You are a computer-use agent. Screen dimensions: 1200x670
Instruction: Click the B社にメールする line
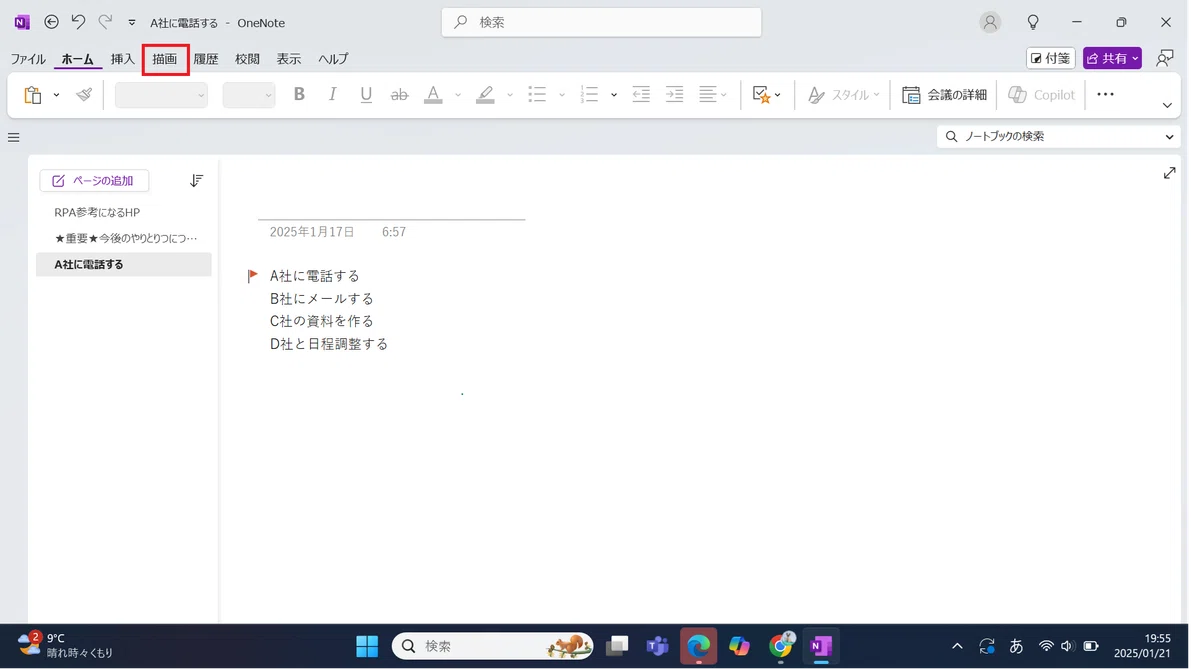tap(322, 299)
